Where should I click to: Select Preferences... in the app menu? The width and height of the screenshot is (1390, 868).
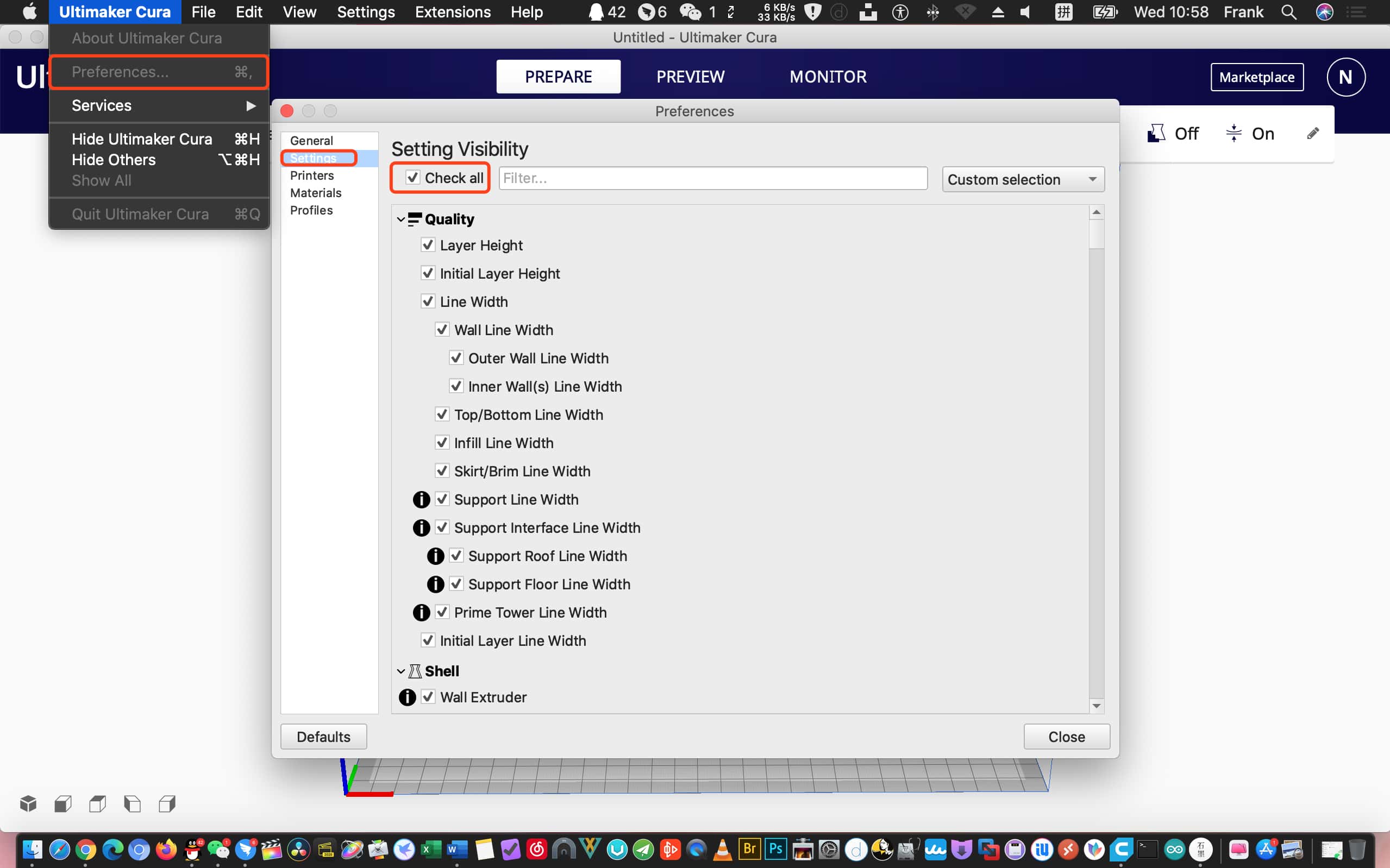(159, 72)
